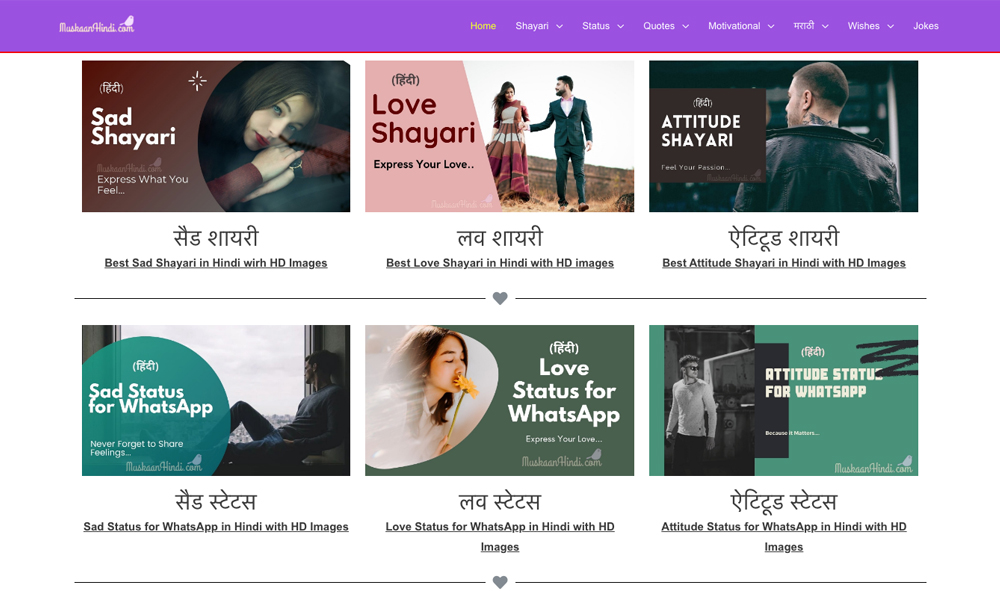The image size is (1000, 600).
Task: Open Love Status for WhatsApp thumbnail
Action: click(x=499, y=400)
